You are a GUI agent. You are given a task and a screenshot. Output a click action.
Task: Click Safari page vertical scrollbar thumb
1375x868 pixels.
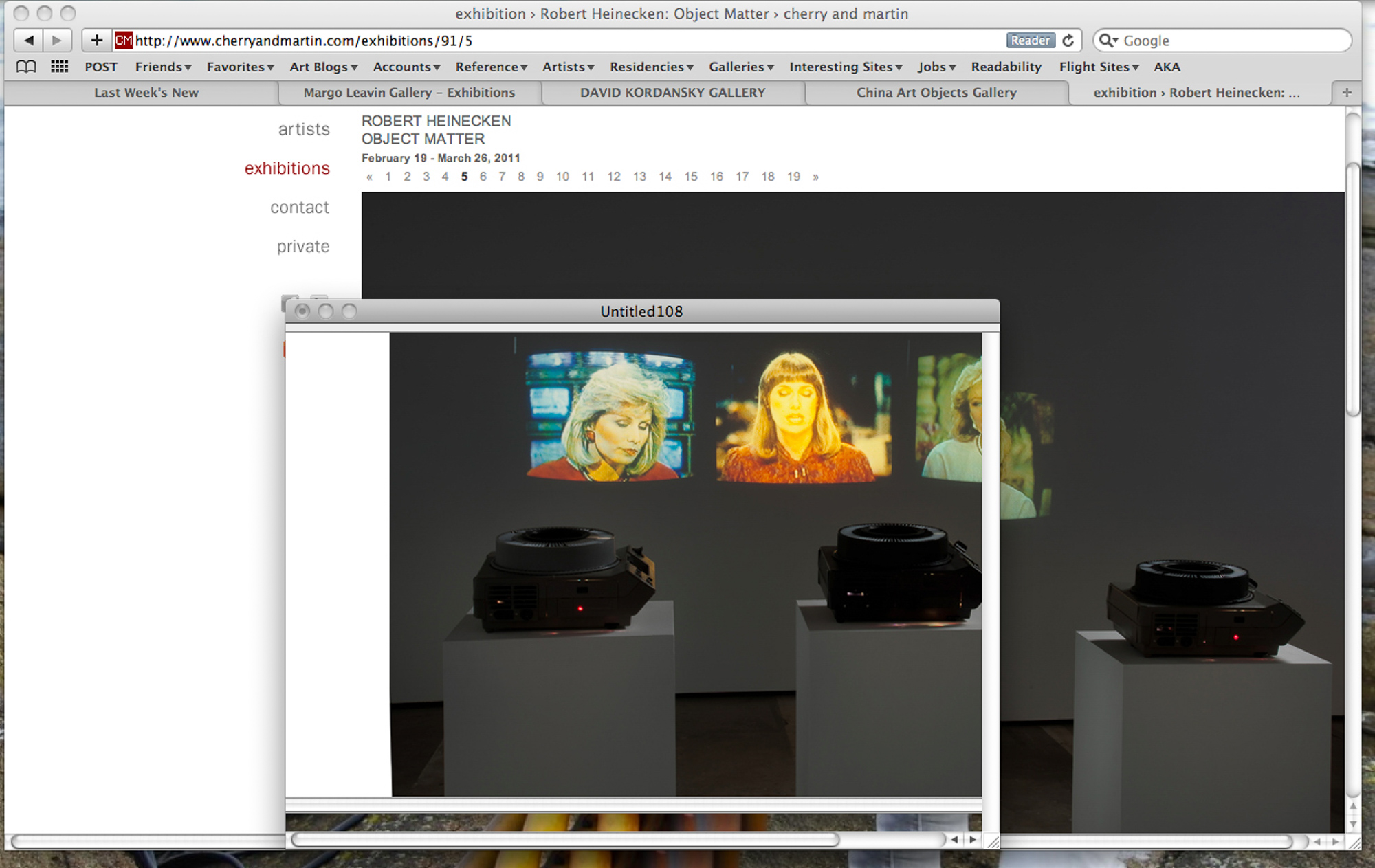(1353, 289)
